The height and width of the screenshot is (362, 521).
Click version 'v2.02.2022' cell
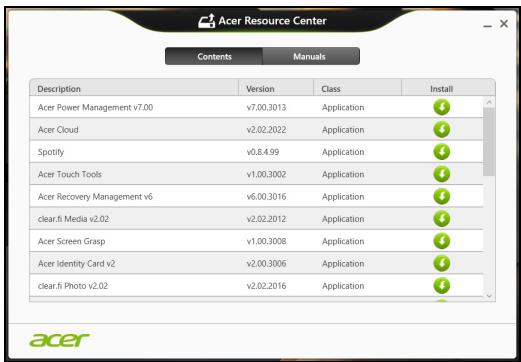(x=266, y=130)
